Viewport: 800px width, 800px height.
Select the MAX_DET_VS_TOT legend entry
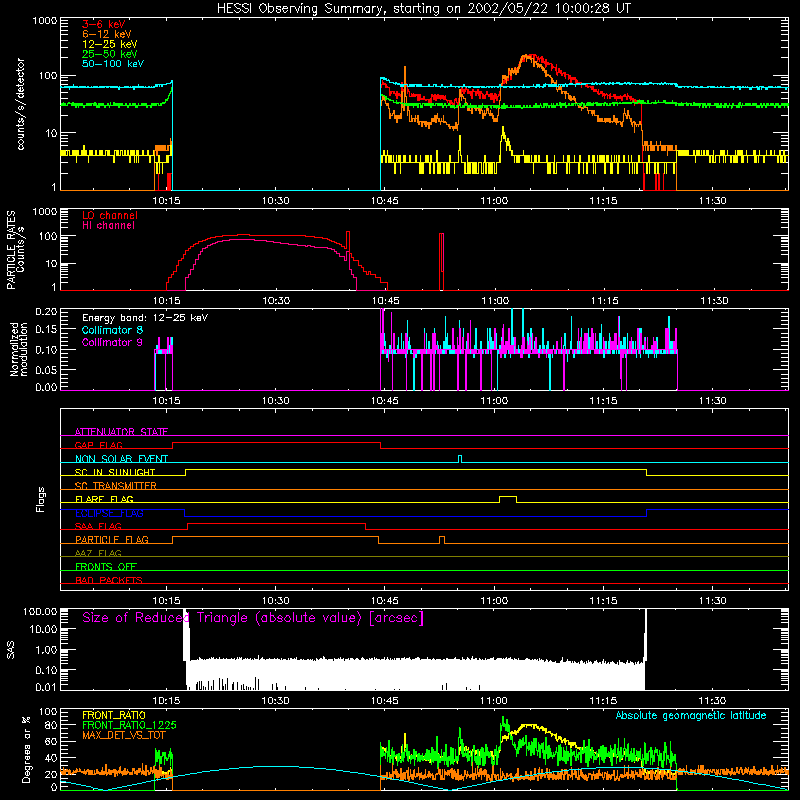coord(123,735)
